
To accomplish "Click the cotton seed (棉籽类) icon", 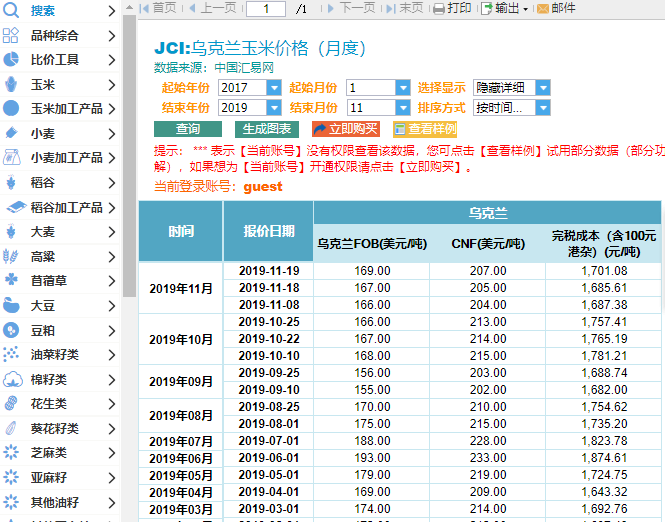I will point(11,379).
